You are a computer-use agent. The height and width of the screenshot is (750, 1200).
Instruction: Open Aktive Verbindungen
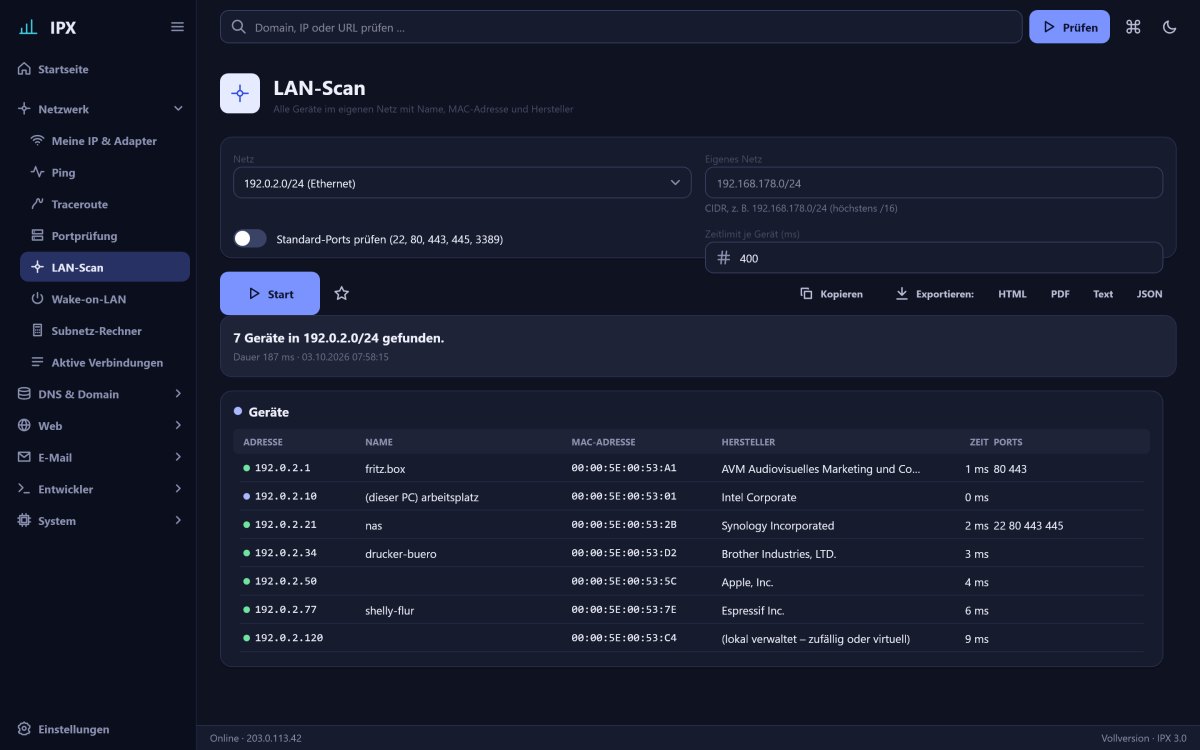pos(104,362)
